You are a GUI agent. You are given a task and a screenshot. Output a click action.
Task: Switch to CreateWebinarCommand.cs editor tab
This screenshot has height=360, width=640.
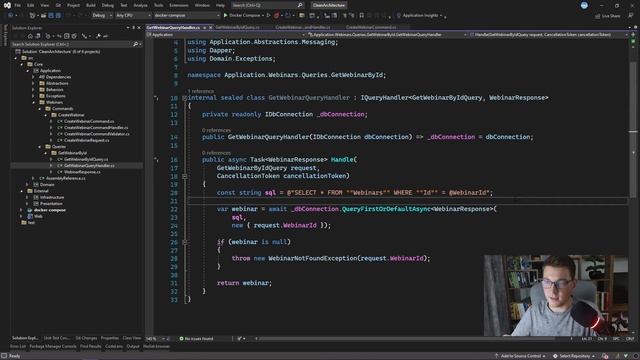(x=371, y=27)
